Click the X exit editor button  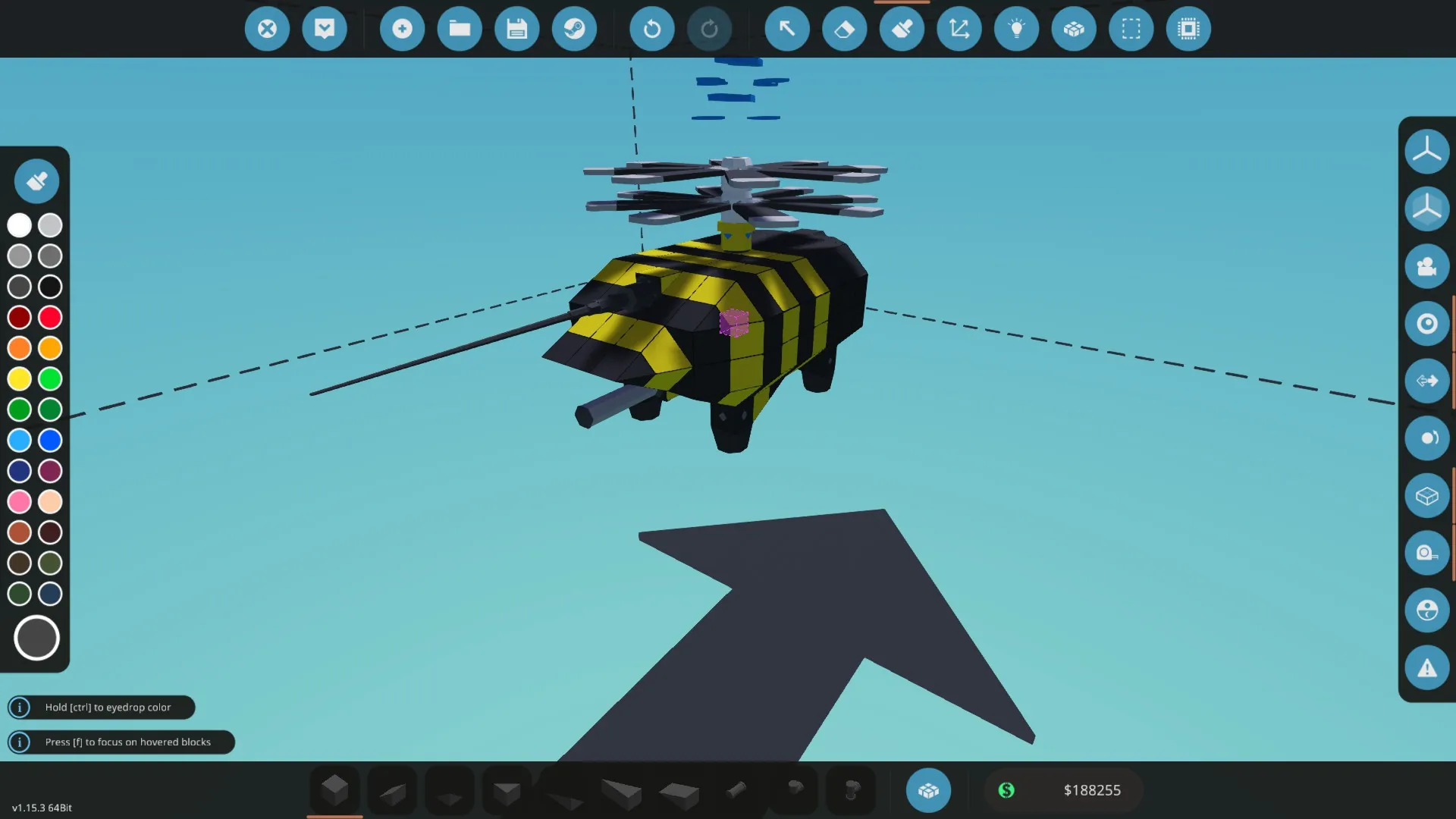tap(267, 29)
